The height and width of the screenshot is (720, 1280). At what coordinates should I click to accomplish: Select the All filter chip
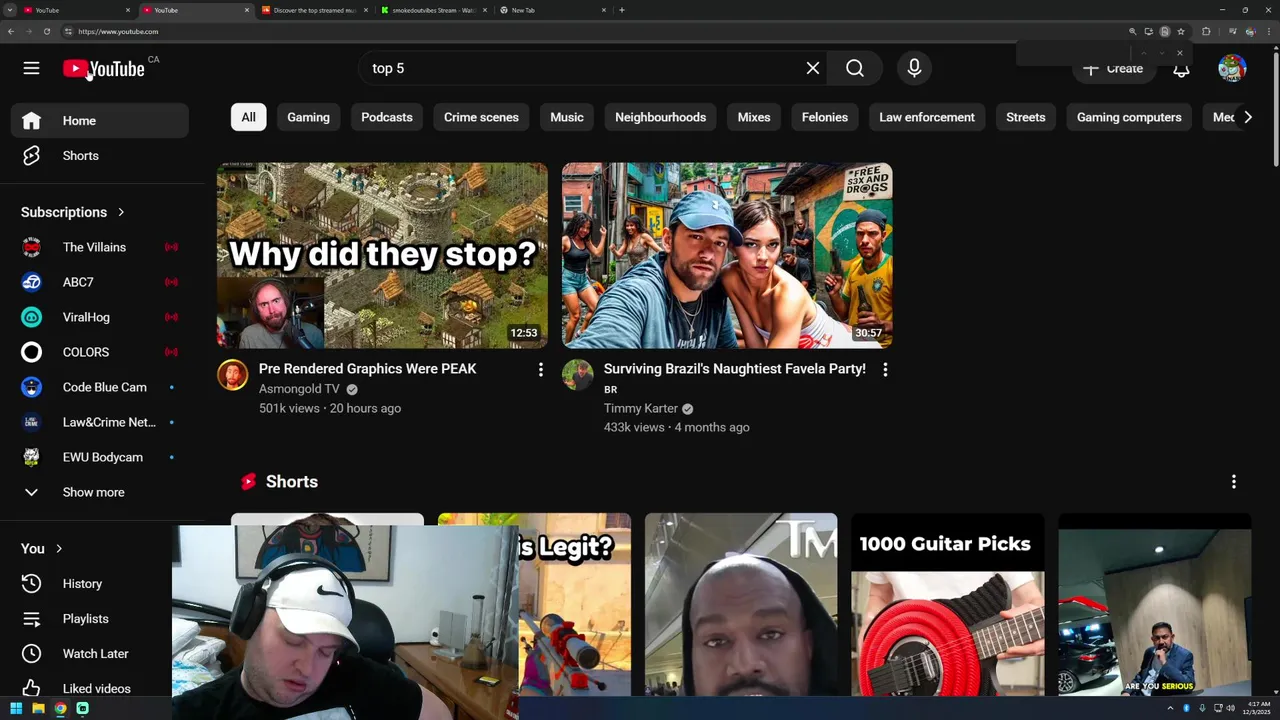pyautogui.click(x=248, y=117)
